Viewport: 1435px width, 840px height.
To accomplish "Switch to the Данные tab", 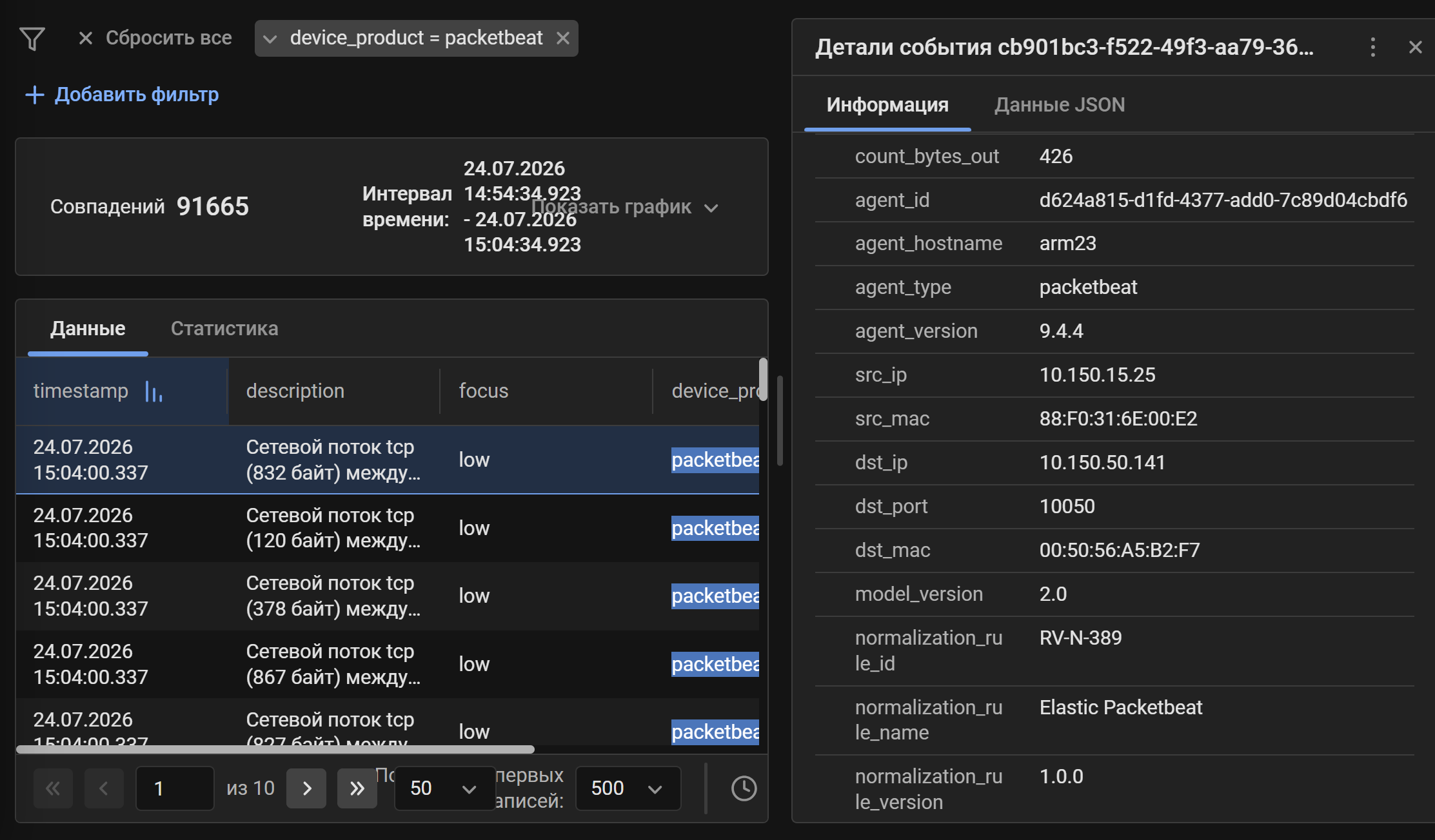I will [88, 328].
